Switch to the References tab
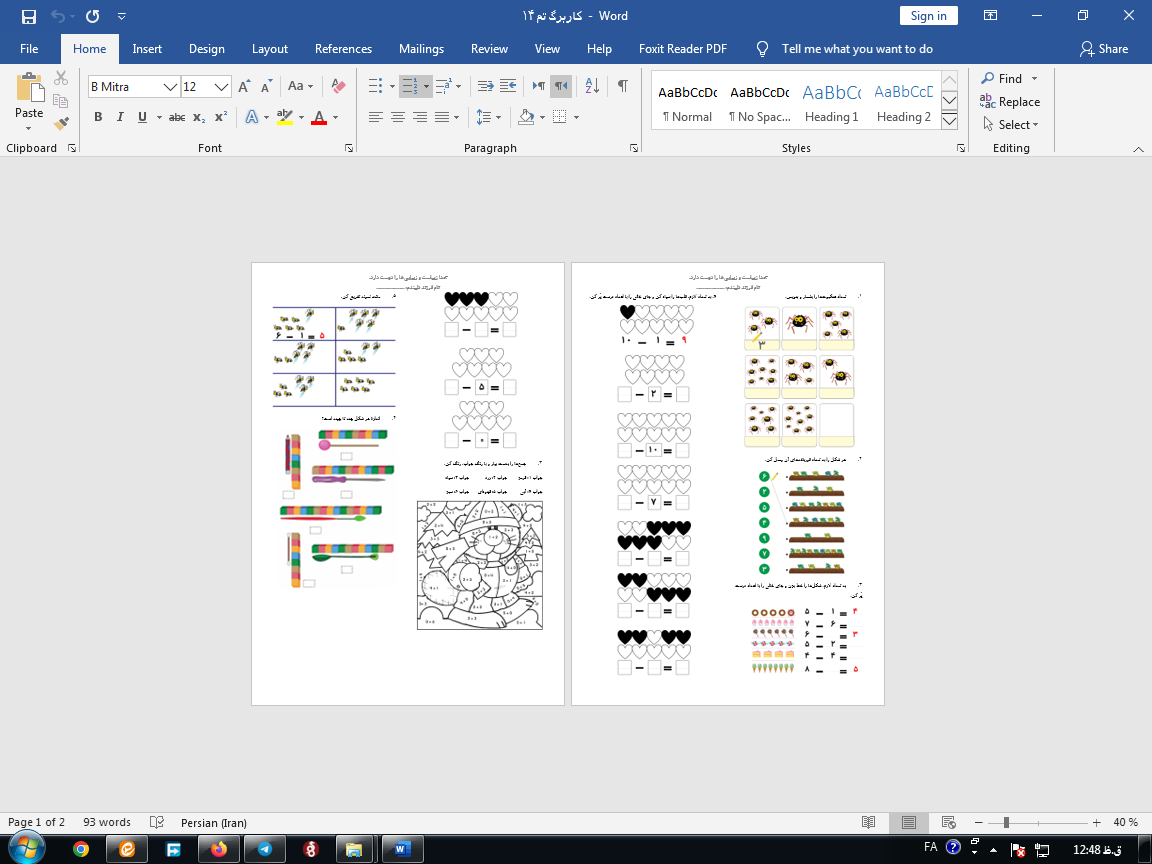 (343, 49)
